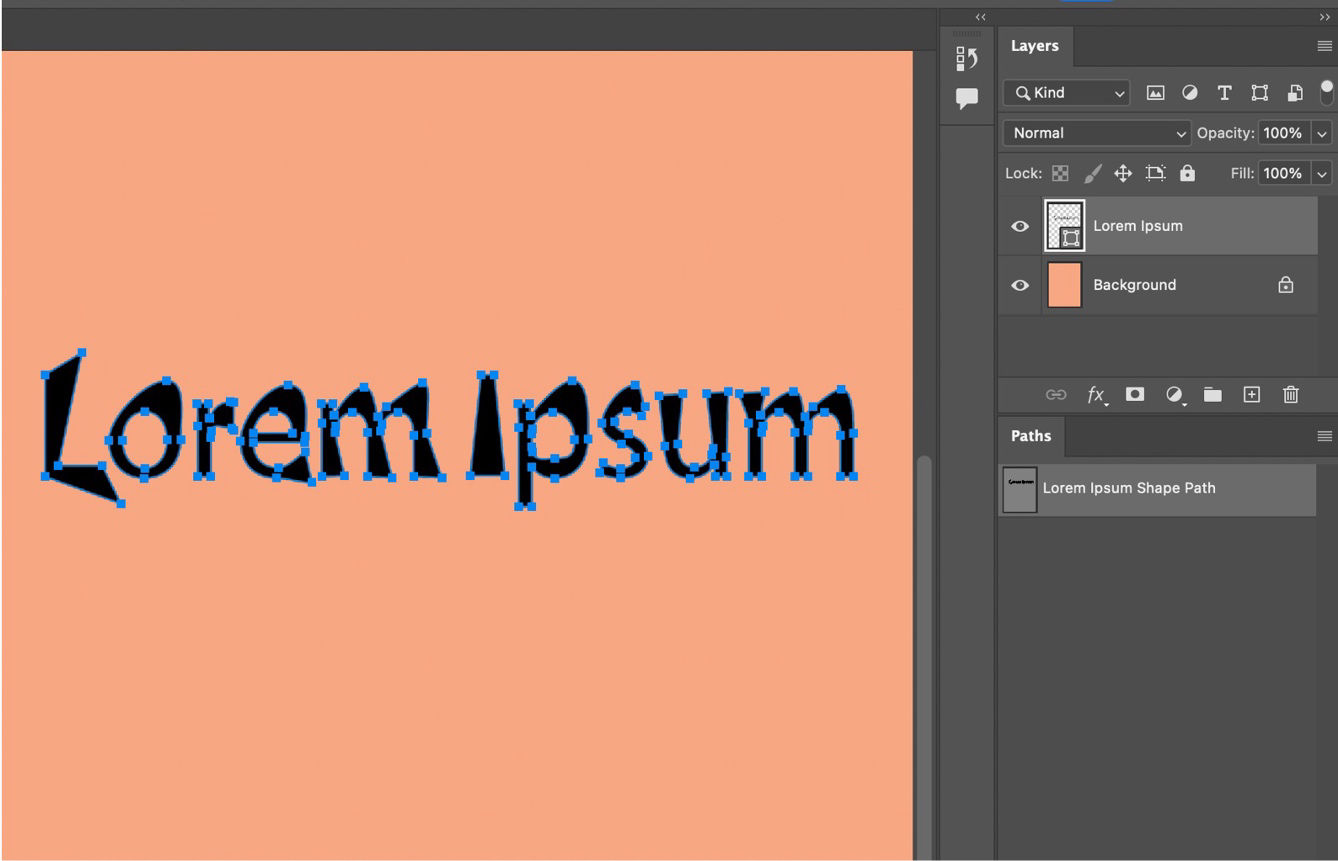Select the Lorem Ipsum Shape Path

[x=1128, y=488]
